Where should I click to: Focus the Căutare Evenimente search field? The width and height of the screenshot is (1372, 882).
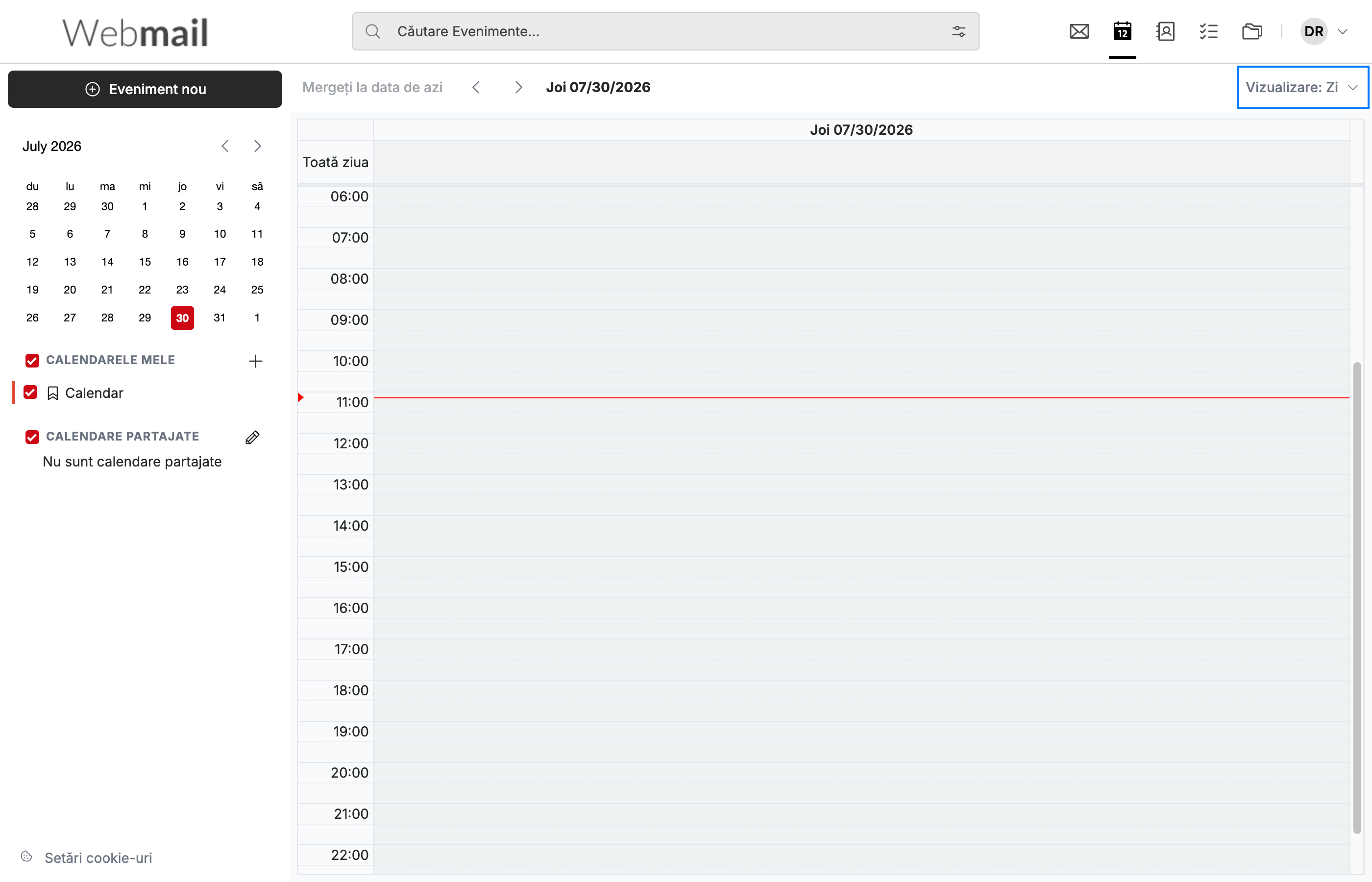point(665,31)
